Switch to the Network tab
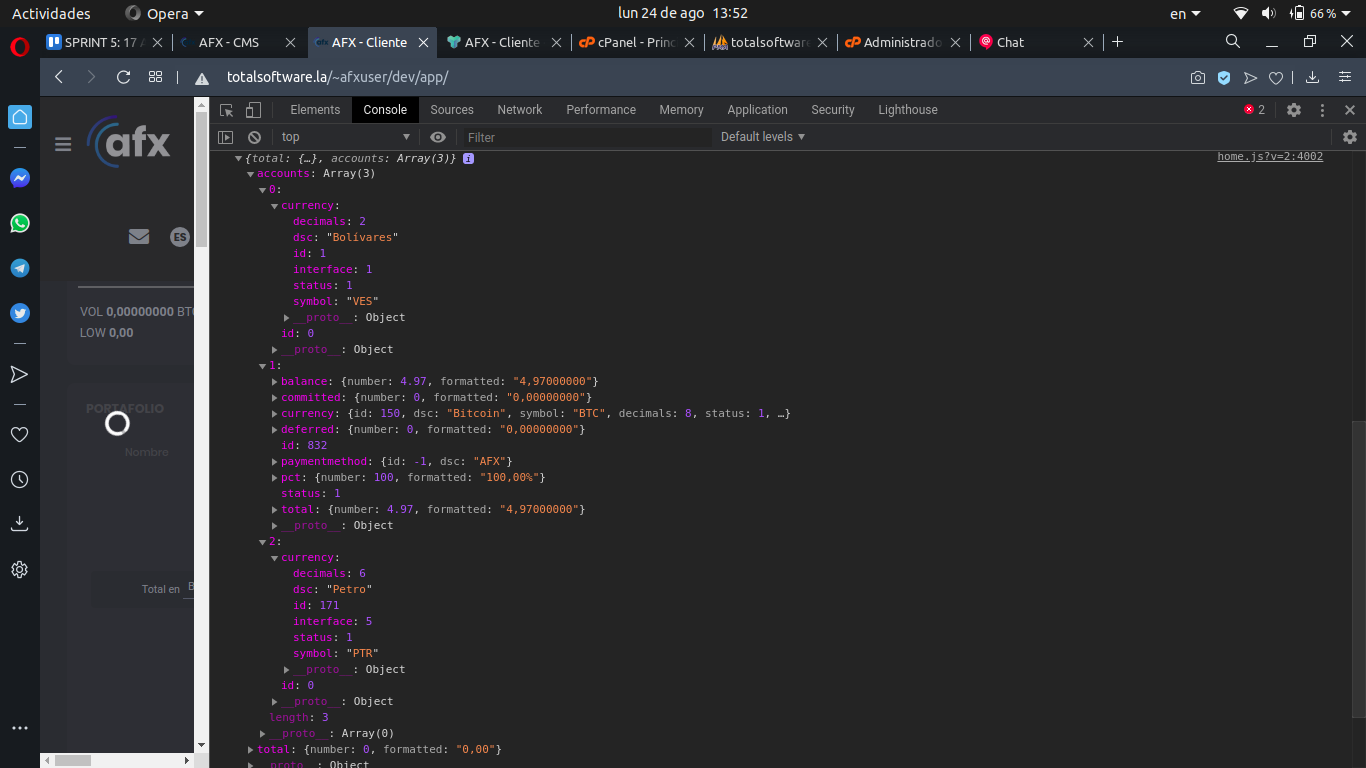The height and width of the screenshot is (768, 1366). tap(519, 110)
